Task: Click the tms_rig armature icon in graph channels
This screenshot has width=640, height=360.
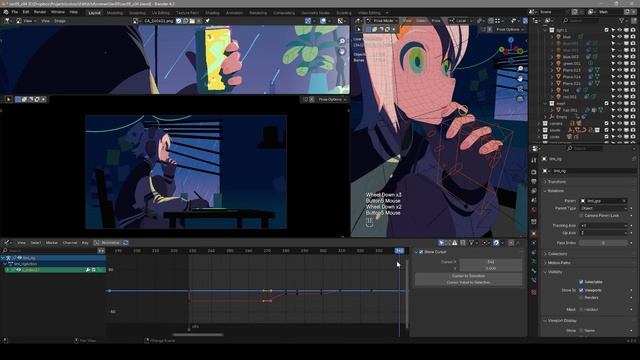Action: click(9, 258)
